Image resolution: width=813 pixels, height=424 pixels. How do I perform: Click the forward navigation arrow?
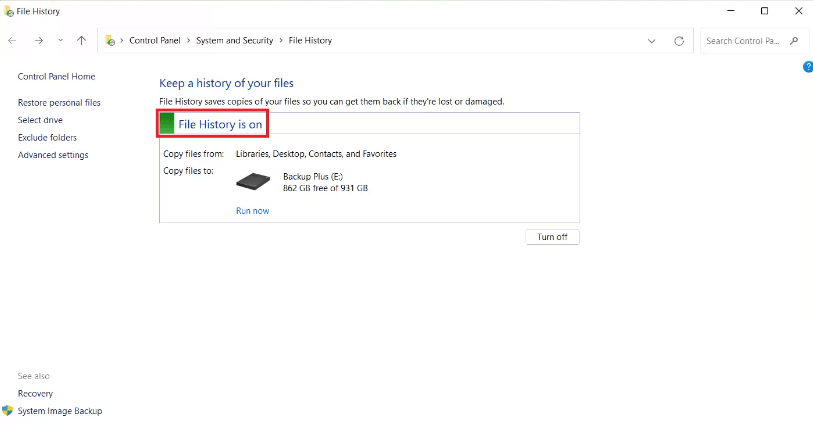(x=38, y=41)
